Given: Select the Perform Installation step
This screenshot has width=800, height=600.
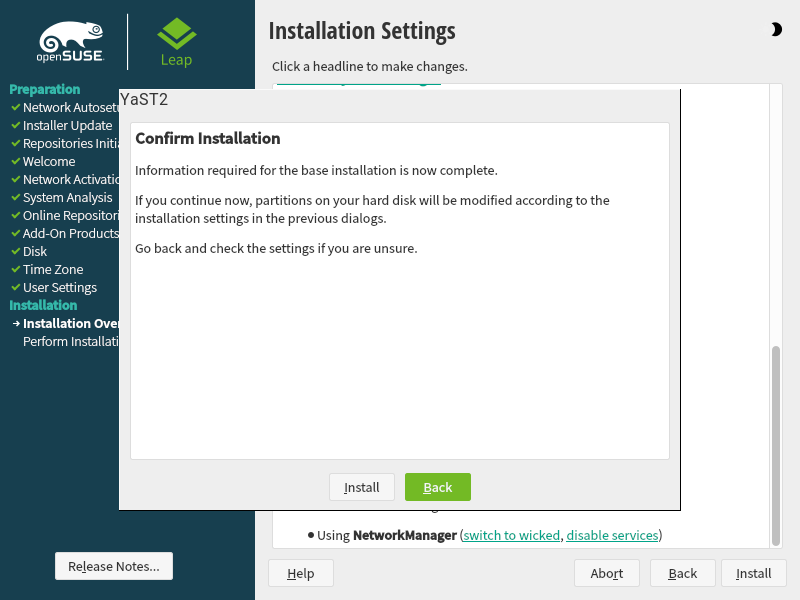Looking at the screenshot, I should pyautogui.click(x=70, y=341).
